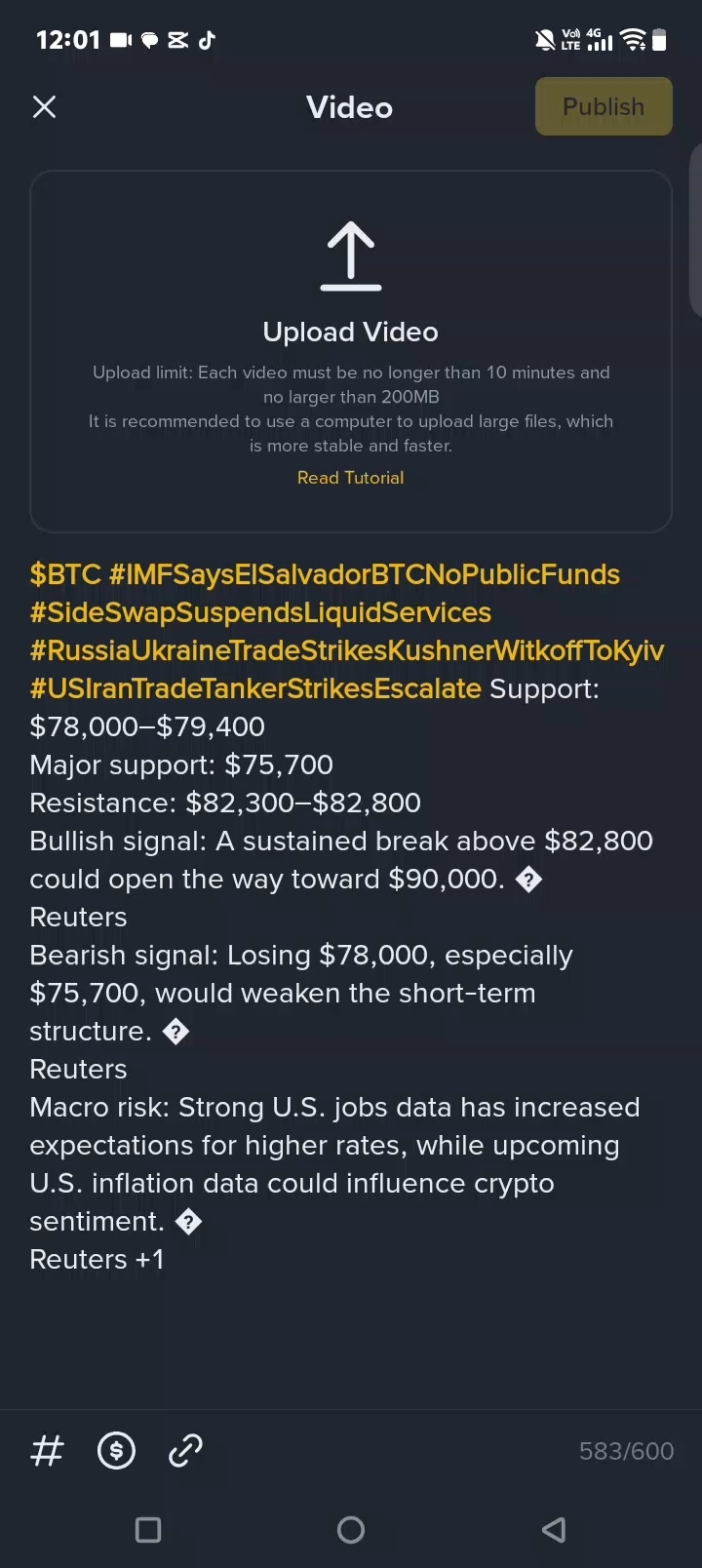
Task: Add a coin tag via dollar icon
Action: (117, 1450)
